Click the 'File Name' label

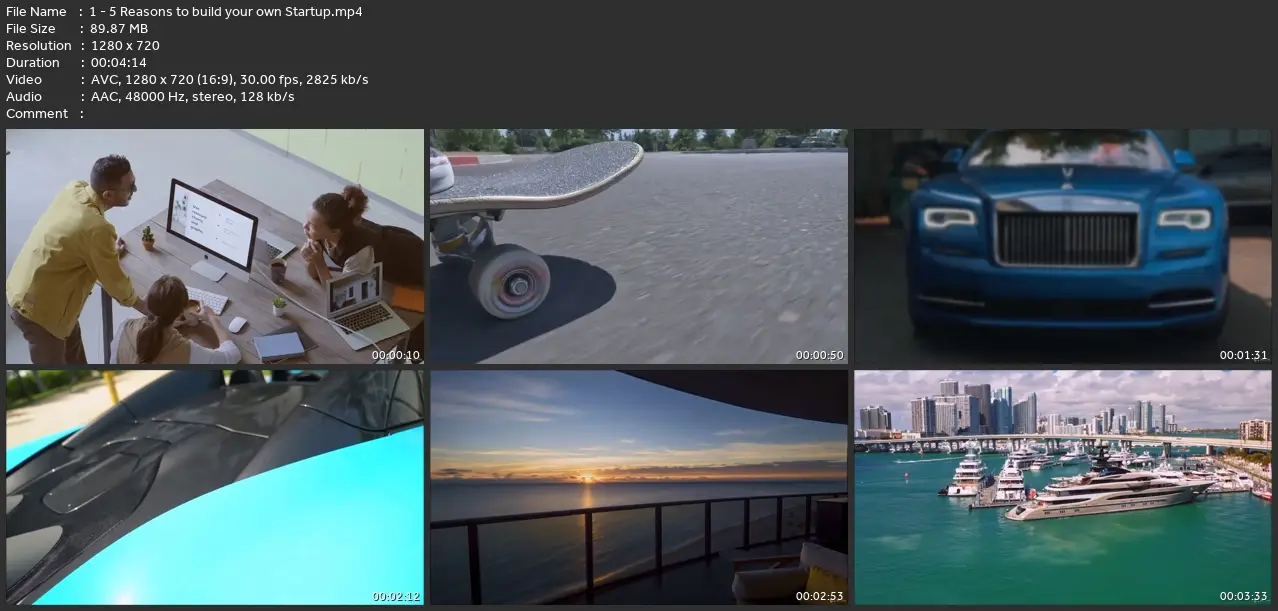(x=36, y=12)
